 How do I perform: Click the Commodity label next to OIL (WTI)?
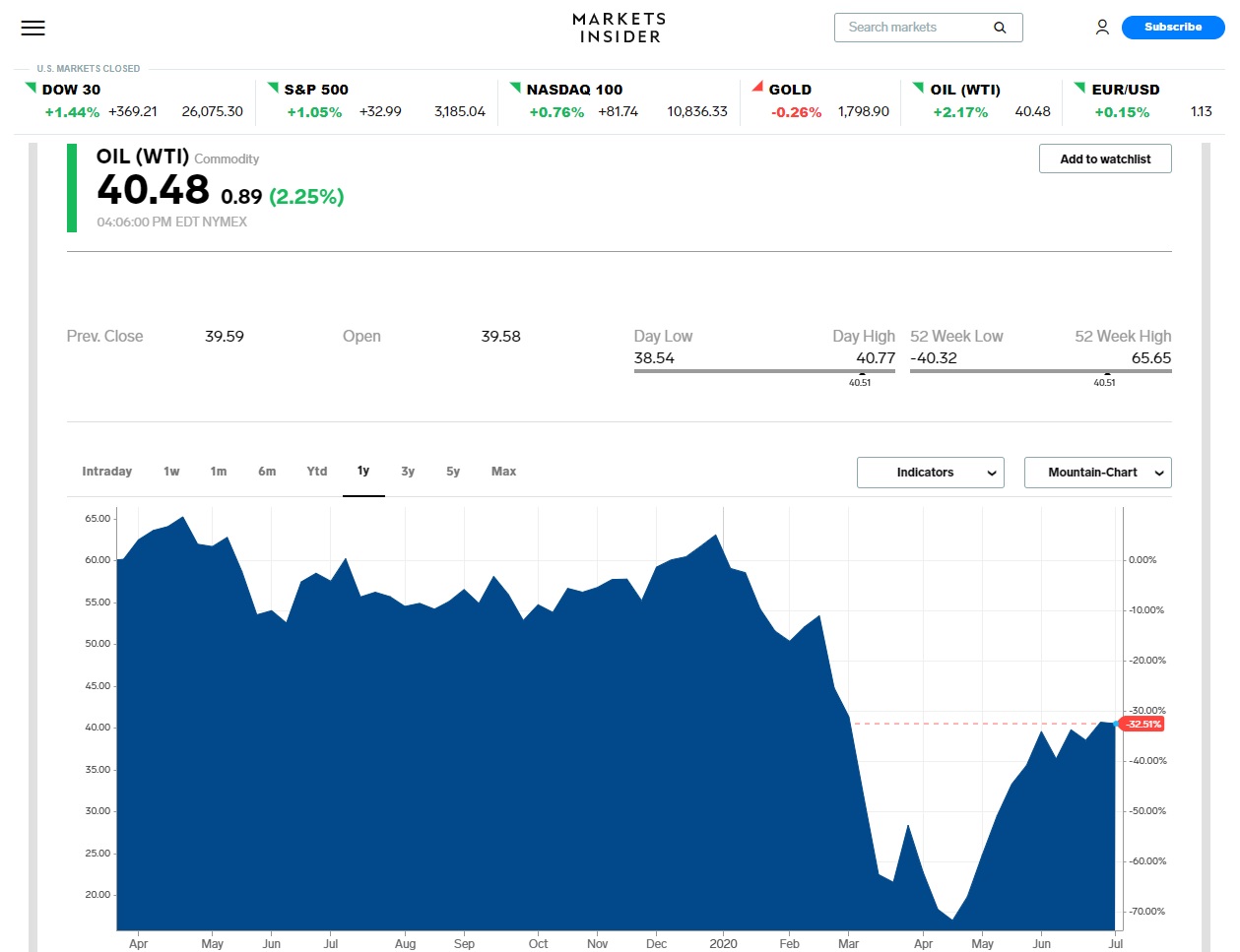(x=227, y=159)
